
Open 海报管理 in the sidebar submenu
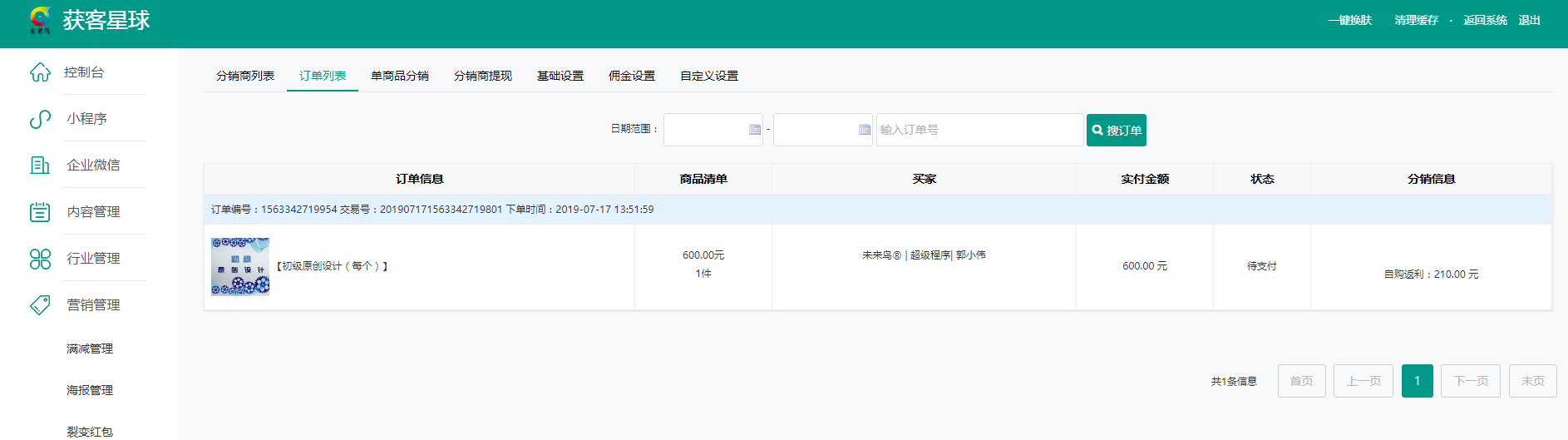[90, 390]
